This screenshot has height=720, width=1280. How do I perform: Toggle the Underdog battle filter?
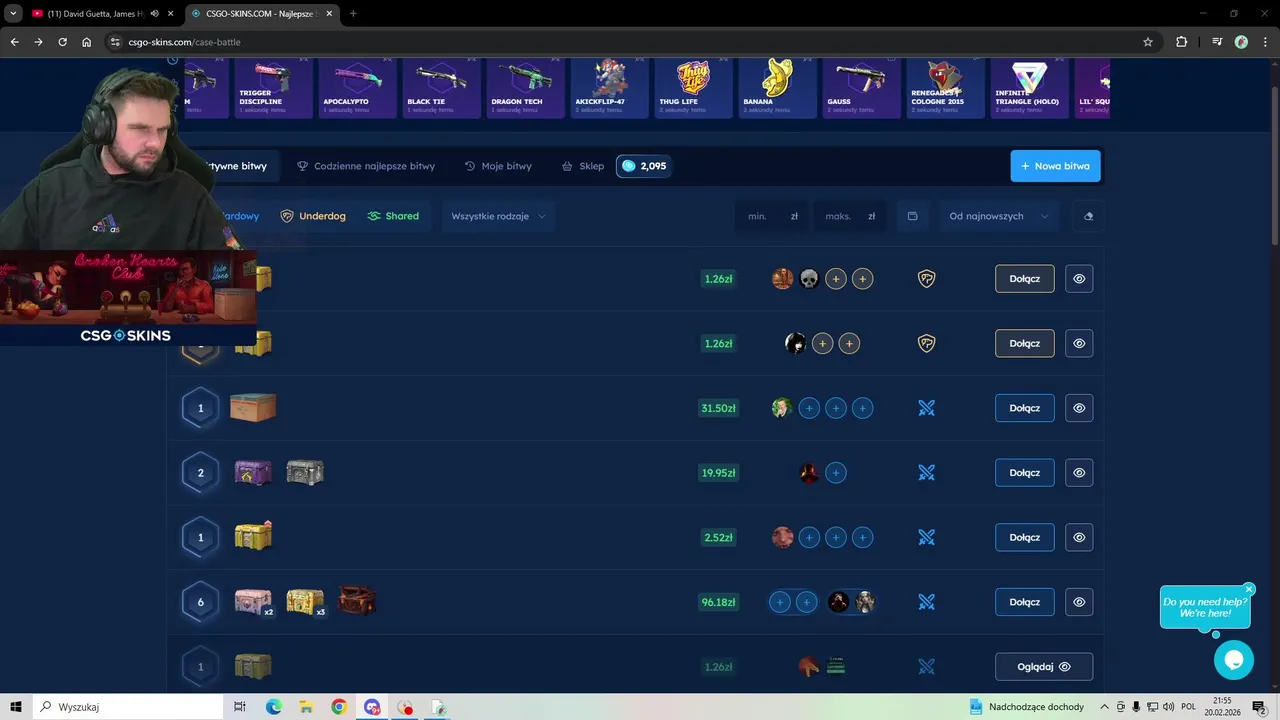coord(313,216)
